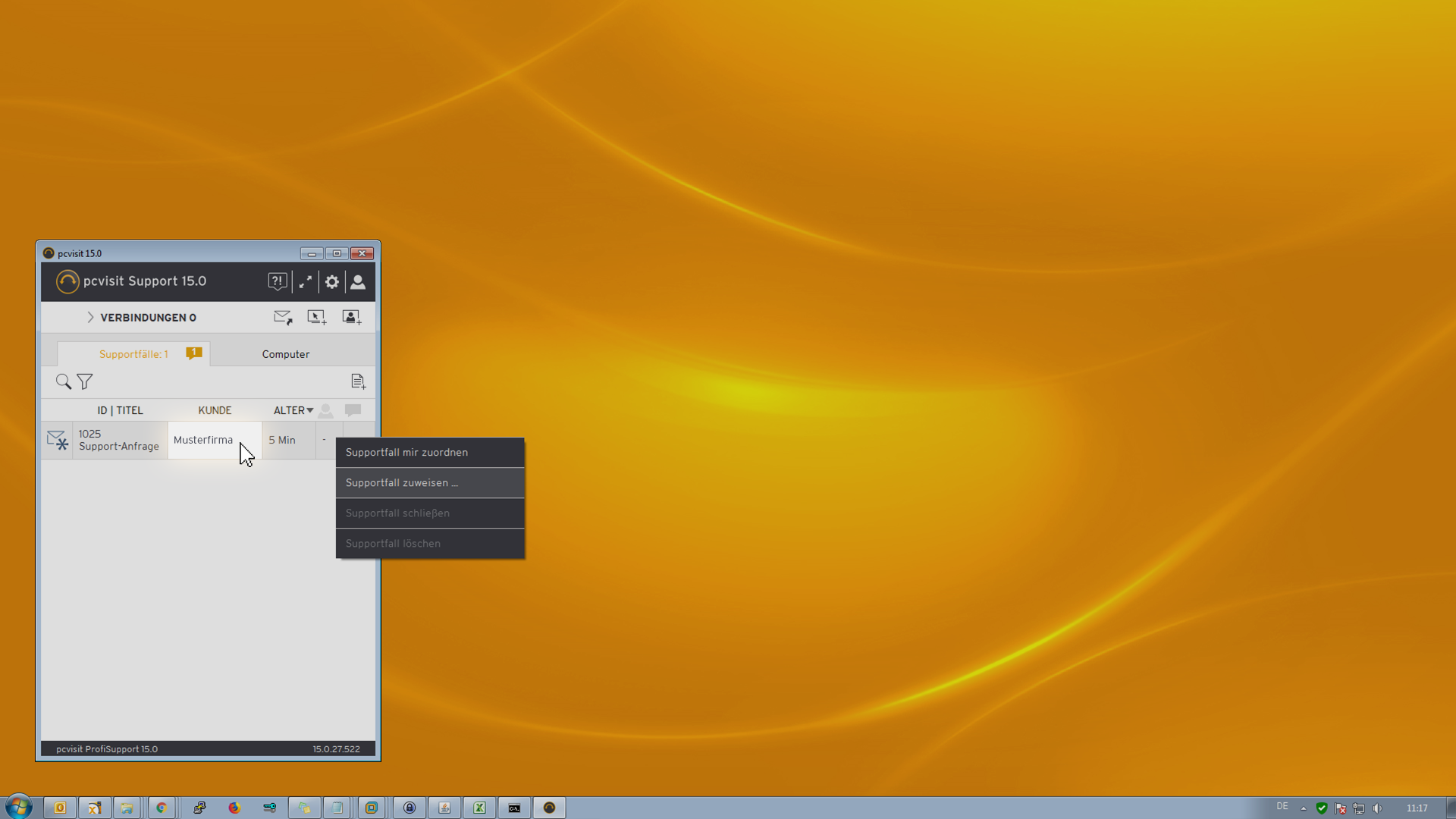Maximize the pcvisit 15.0 window

[x=337, y=253]
